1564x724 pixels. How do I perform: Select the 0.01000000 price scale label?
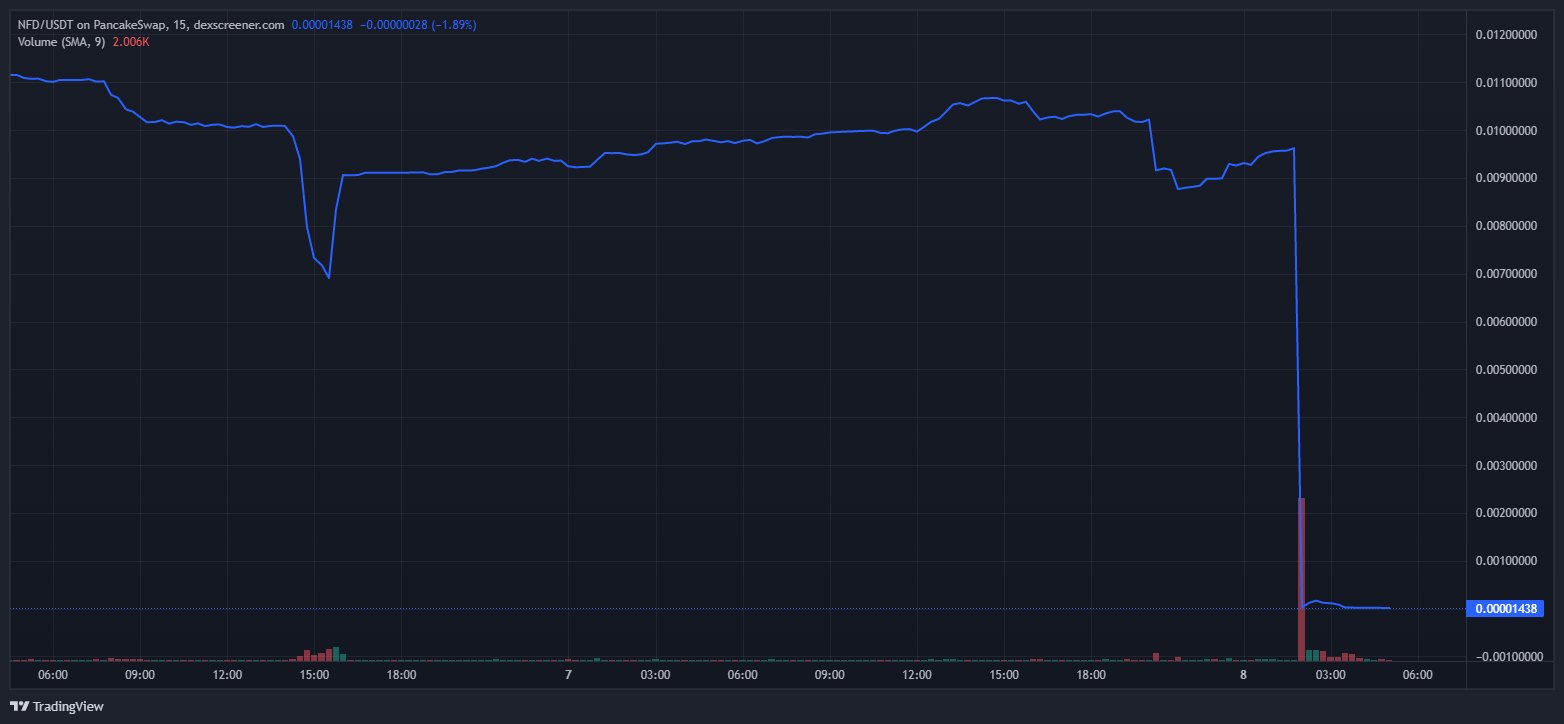(x=1506, y=131)
